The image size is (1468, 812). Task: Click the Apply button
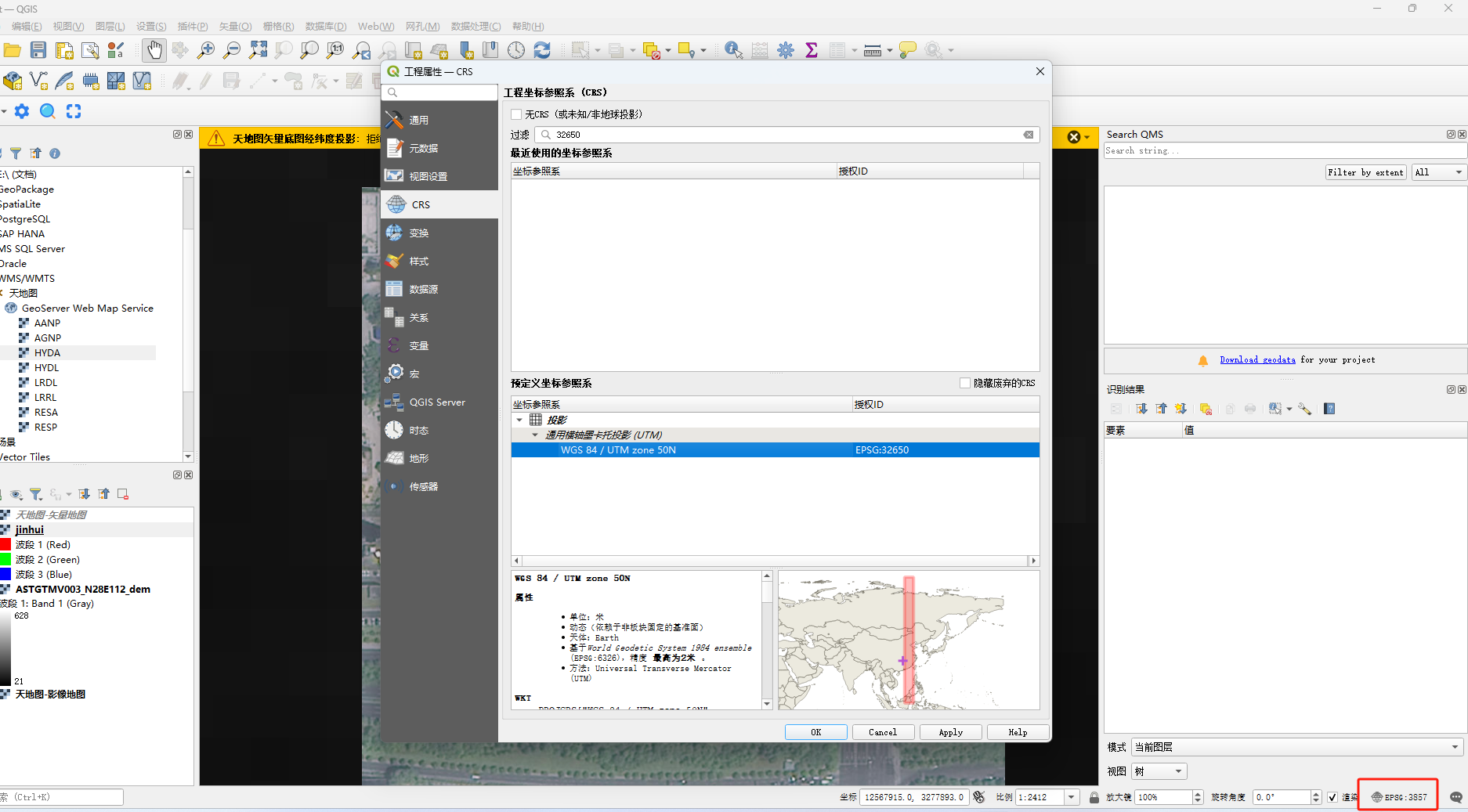(x=950, y=732)
